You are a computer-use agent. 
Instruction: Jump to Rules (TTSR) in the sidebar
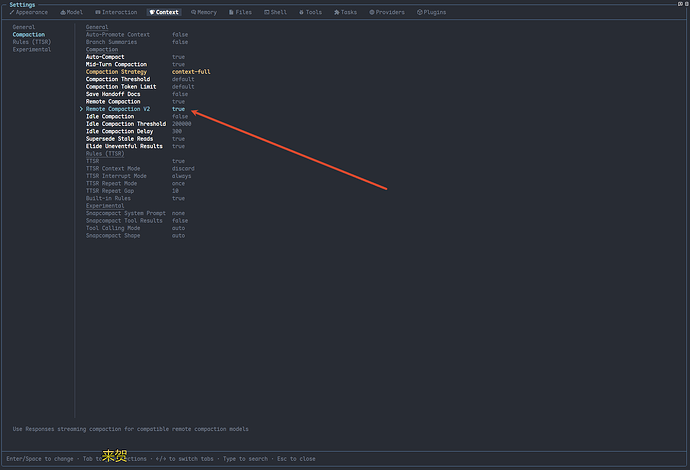tap(32, 42)
